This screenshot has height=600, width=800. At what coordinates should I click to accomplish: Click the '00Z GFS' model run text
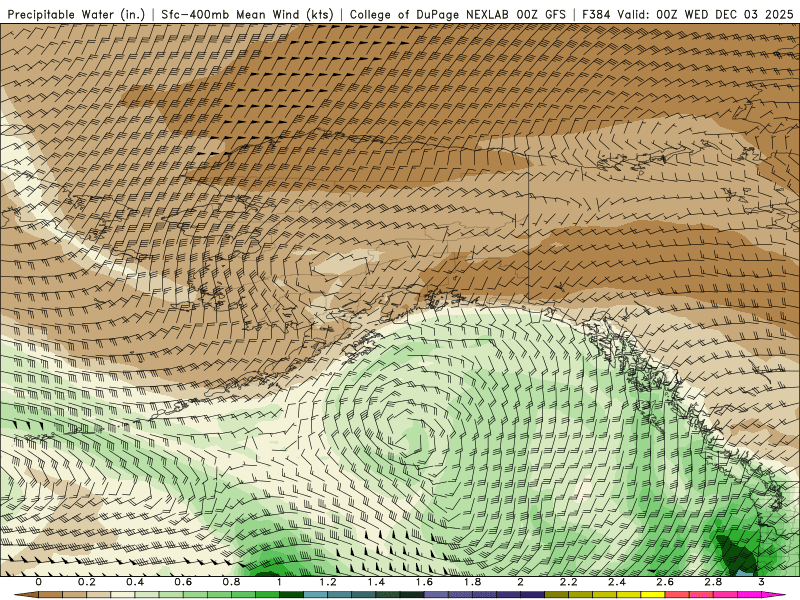pos(541,15)
